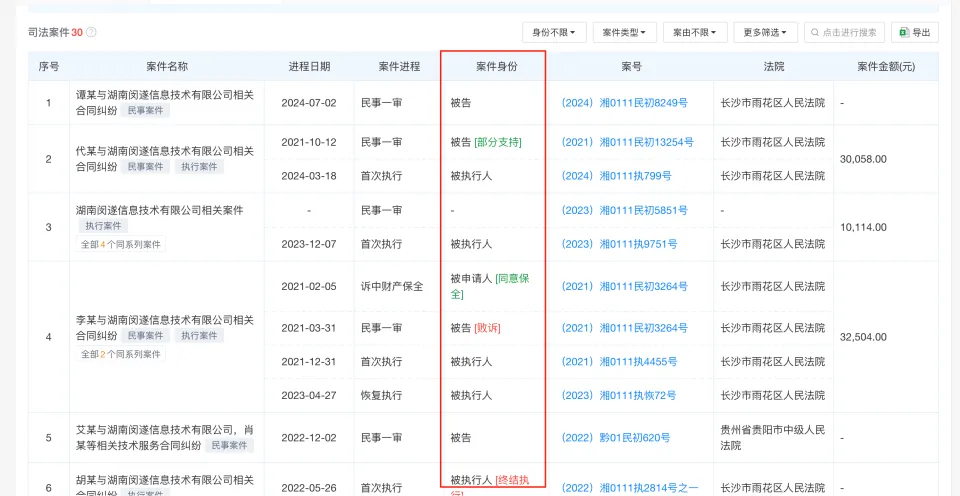This screenshot has height=496, width=960.
Task: Open case number (2022)黔01民初620号
Action: [x=615, y=437]
